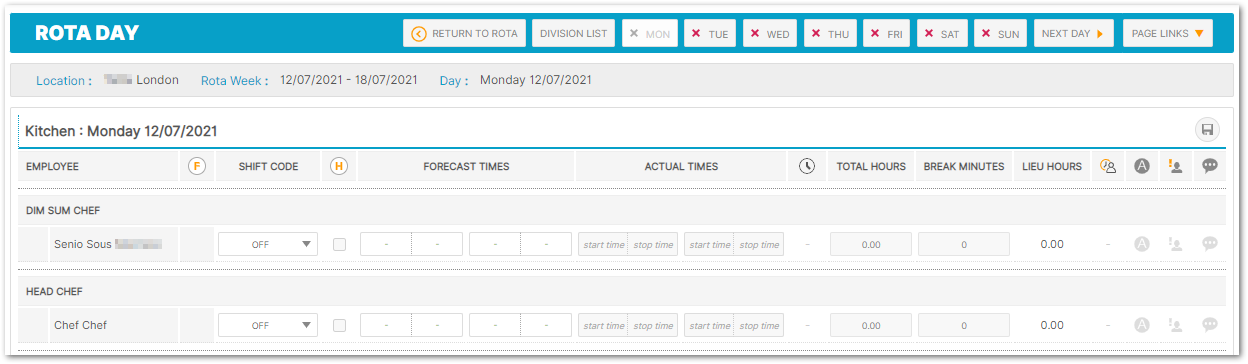Click first actual start time for Senio Sous
This screenshot has width=1248, height=364.
click(603, 244)
